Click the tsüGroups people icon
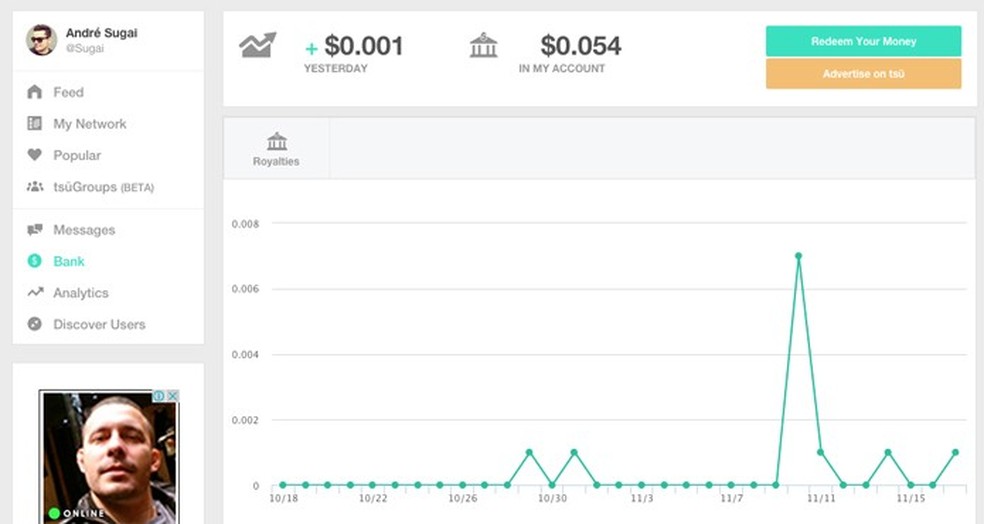This screenshot has height=524, width=984. pyautogui.click(x=34, y=187)
